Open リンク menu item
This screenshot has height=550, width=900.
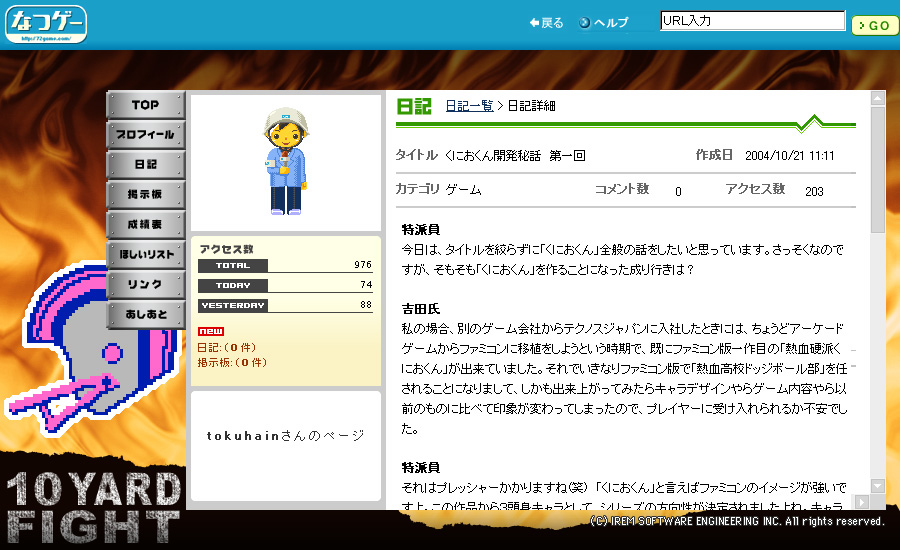(146, 284)
